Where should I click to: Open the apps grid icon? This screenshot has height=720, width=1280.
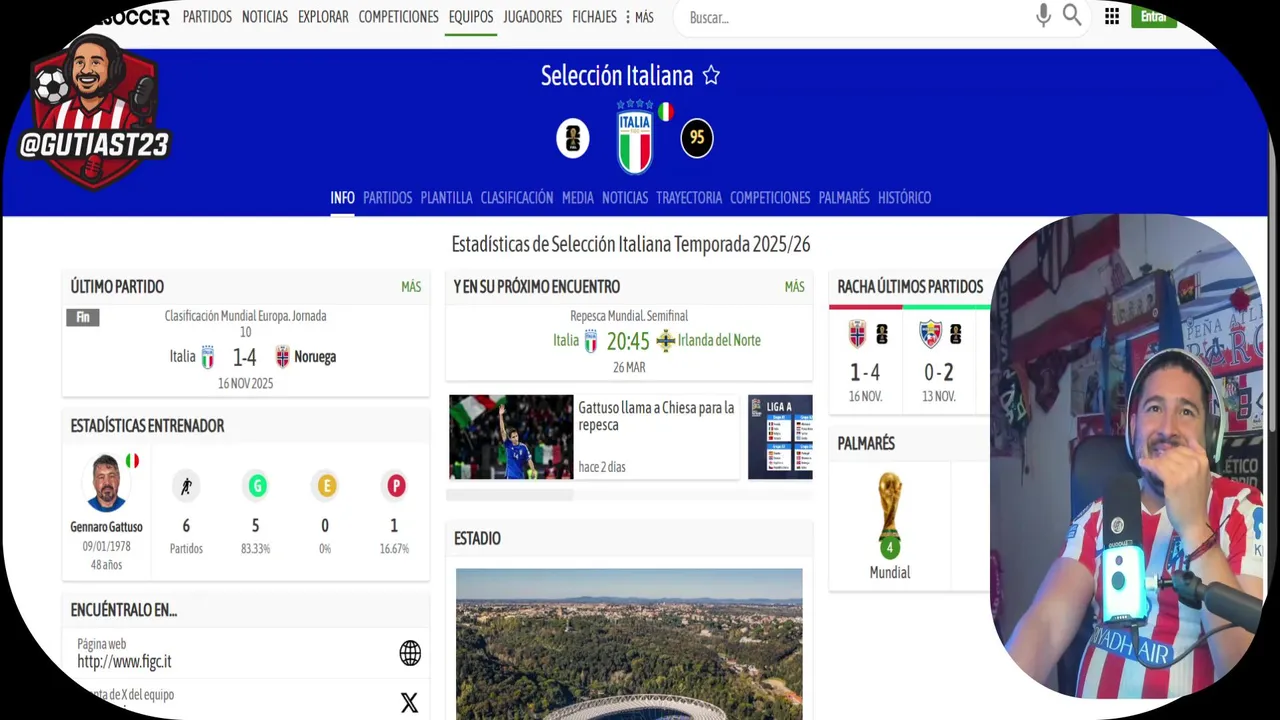[x=1112, y=16]
